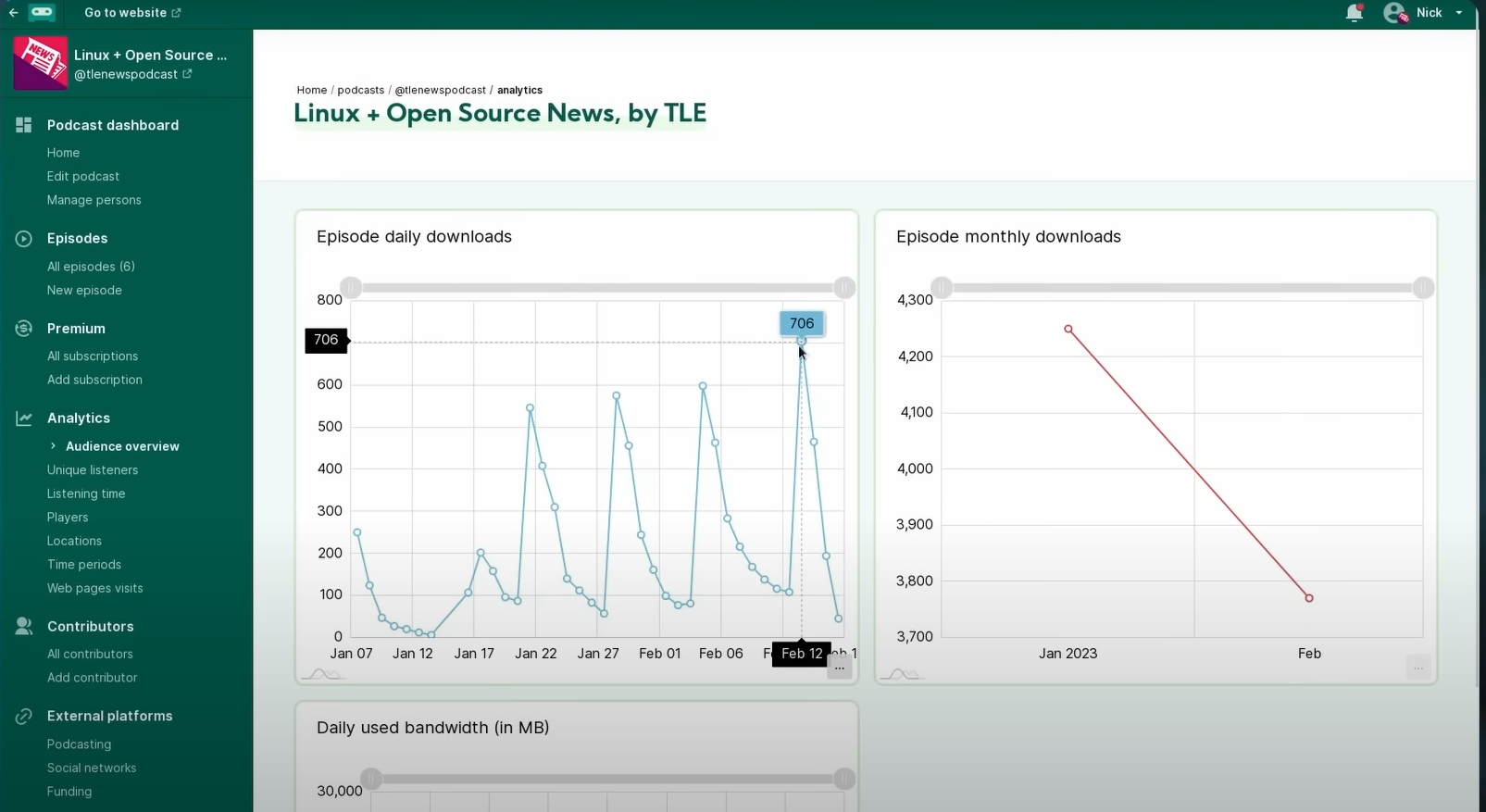Image resolution: width=1486 pixels, height=812 pixels.
Task: Click podcasts in the breadcrumb
Action: tap(361, 90)
